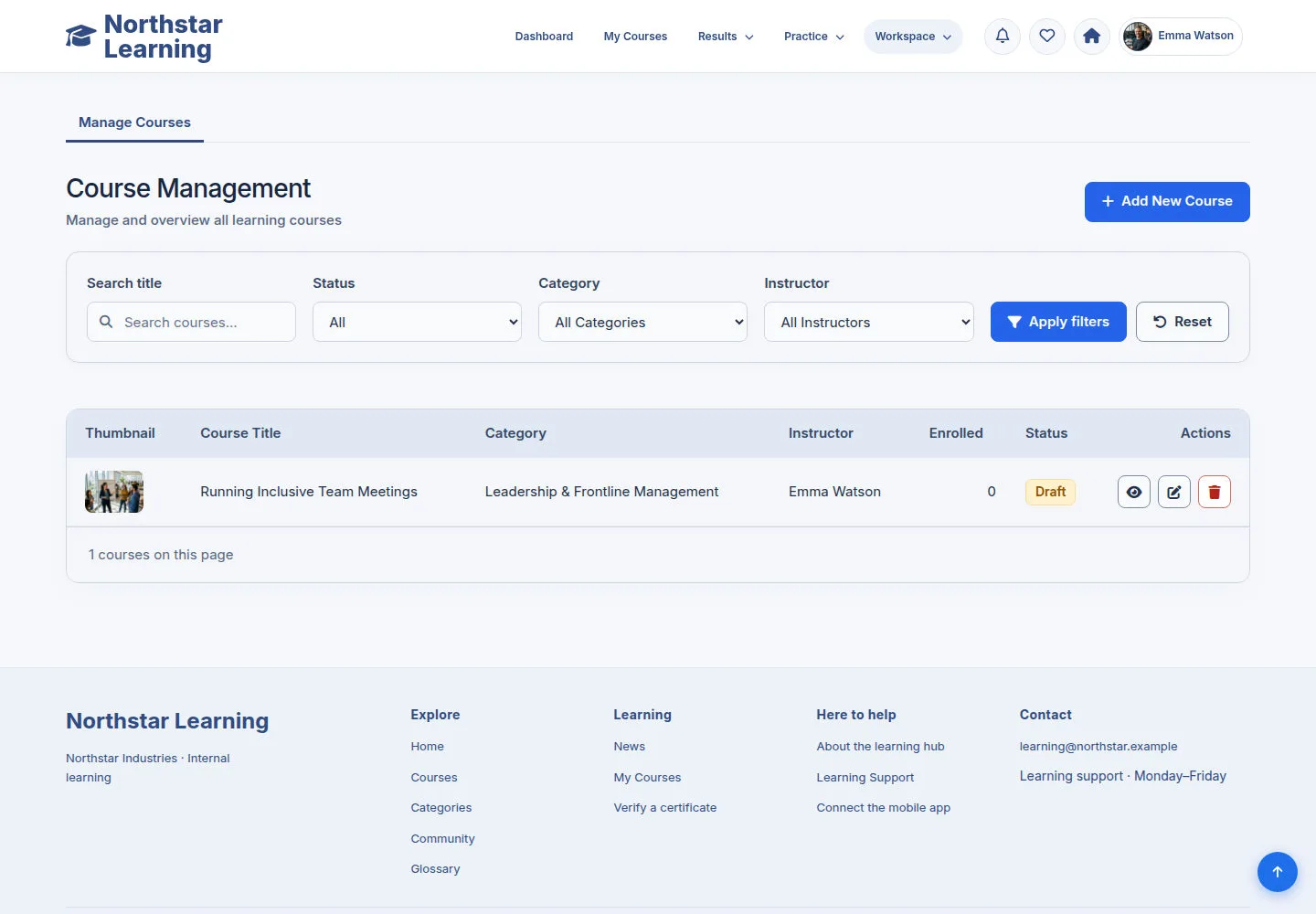Click the Running Inclusive Team Meetings title
This screenshot has height=914, width=1316.
309,492
